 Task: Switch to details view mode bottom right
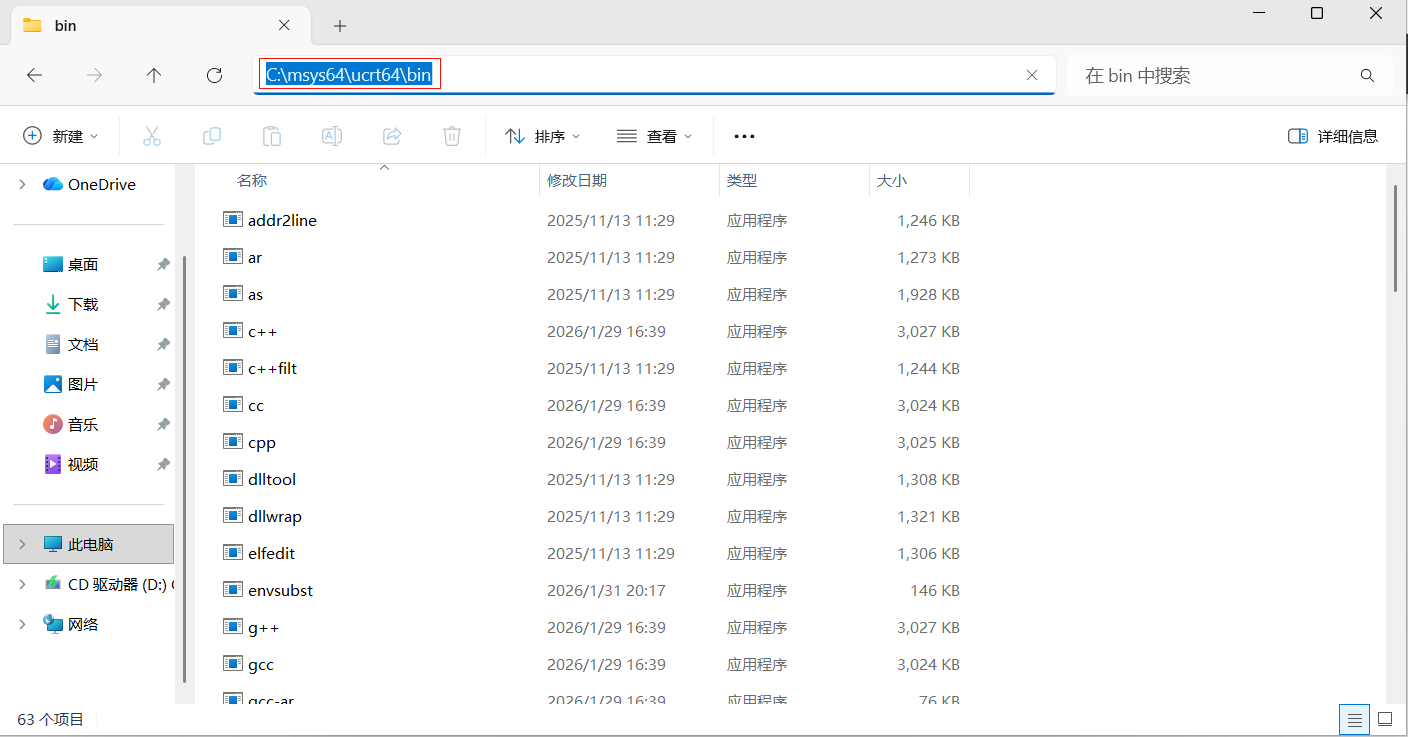(1354, 719)
